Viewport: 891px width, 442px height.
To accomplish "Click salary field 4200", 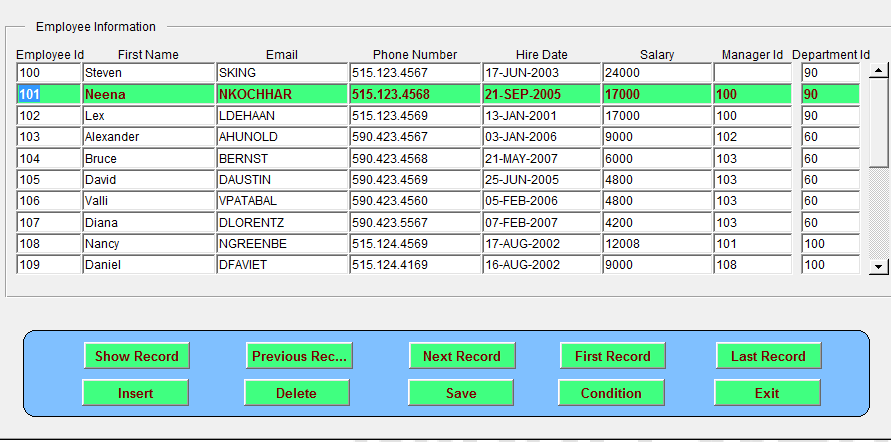I will tap(657, 222).
